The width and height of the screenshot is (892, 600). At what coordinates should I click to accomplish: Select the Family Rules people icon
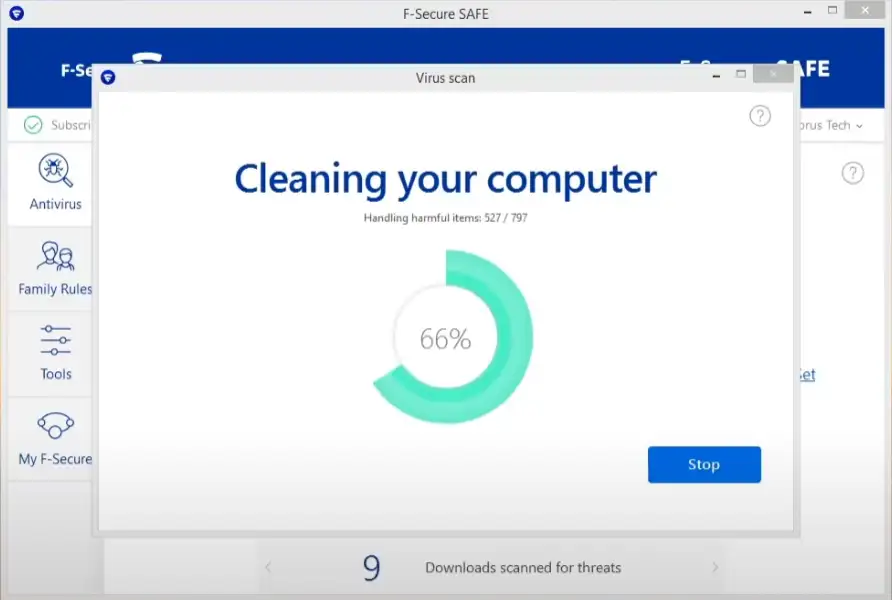click(x=55, y=257)
